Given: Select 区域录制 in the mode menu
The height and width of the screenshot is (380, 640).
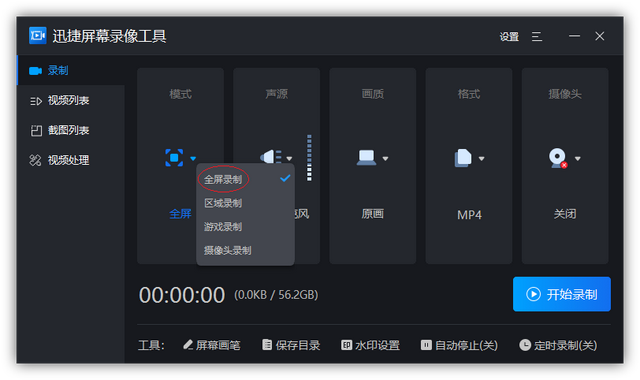Looking at the screenshot, I should pyautogui.click(x=245, y=203).
